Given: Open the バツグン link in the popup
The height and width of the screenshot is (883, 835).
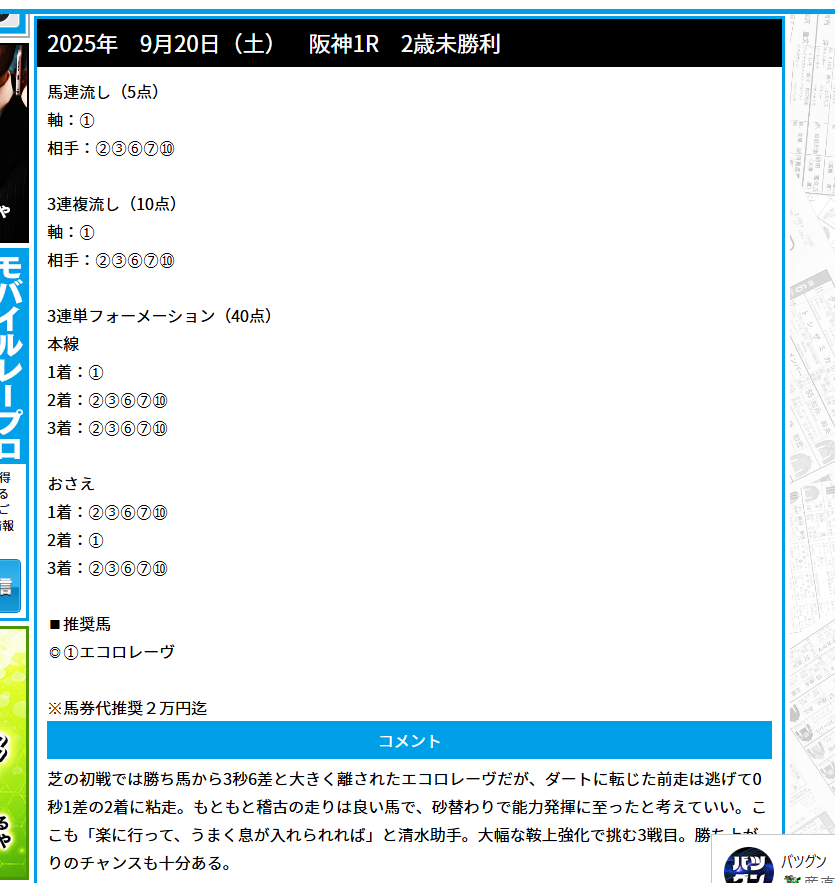Looking at the screenshot, I should pos(803,860).
